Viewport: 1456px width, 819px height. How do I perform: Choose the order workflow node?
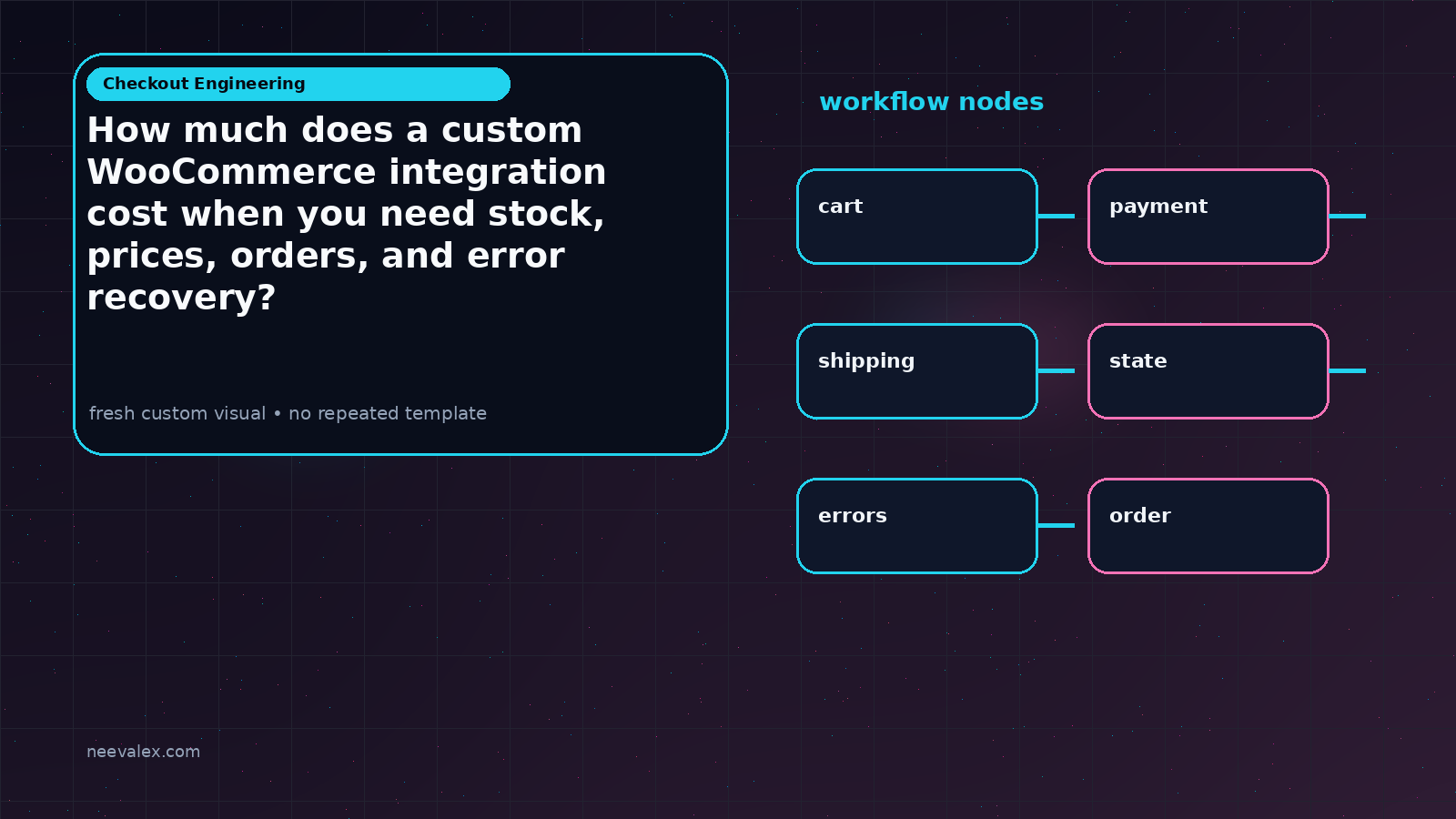click(1208, 526)
